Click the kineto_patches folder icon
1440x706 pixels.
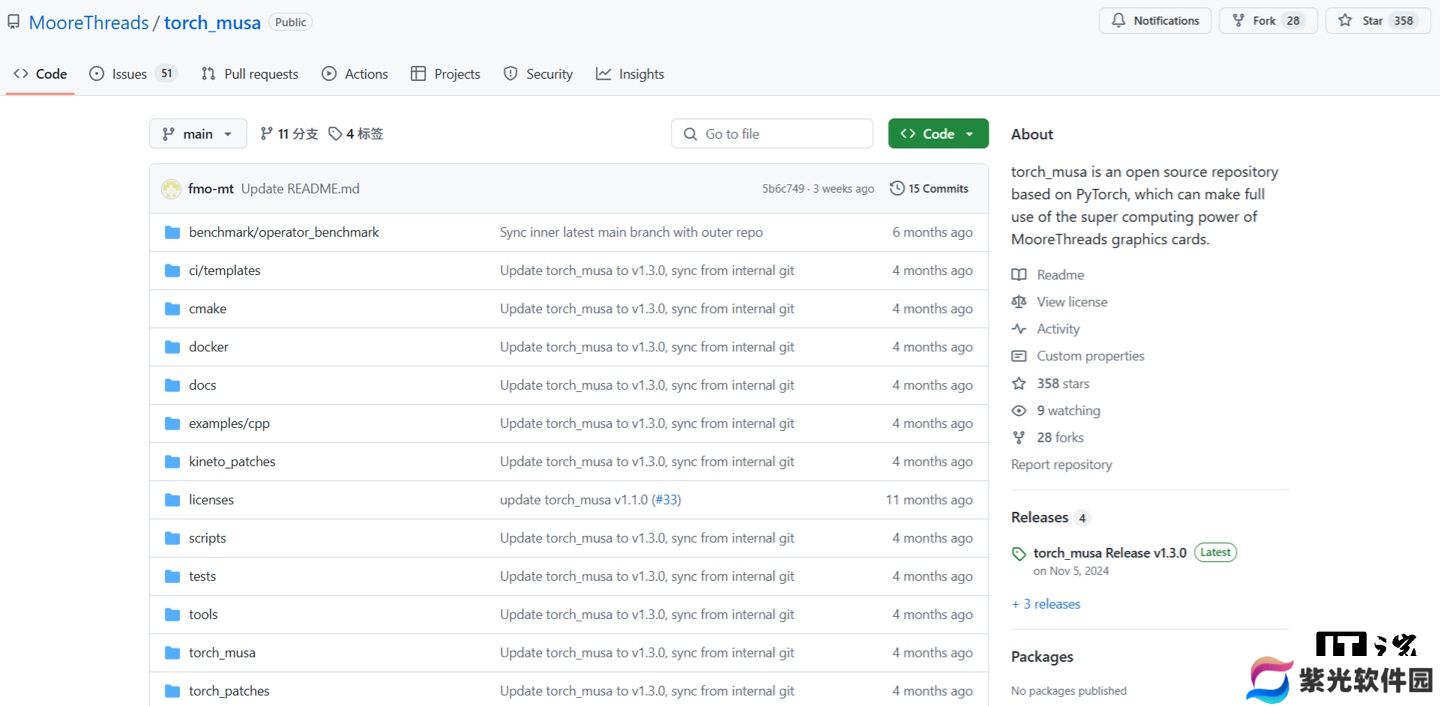pos(172,461)
